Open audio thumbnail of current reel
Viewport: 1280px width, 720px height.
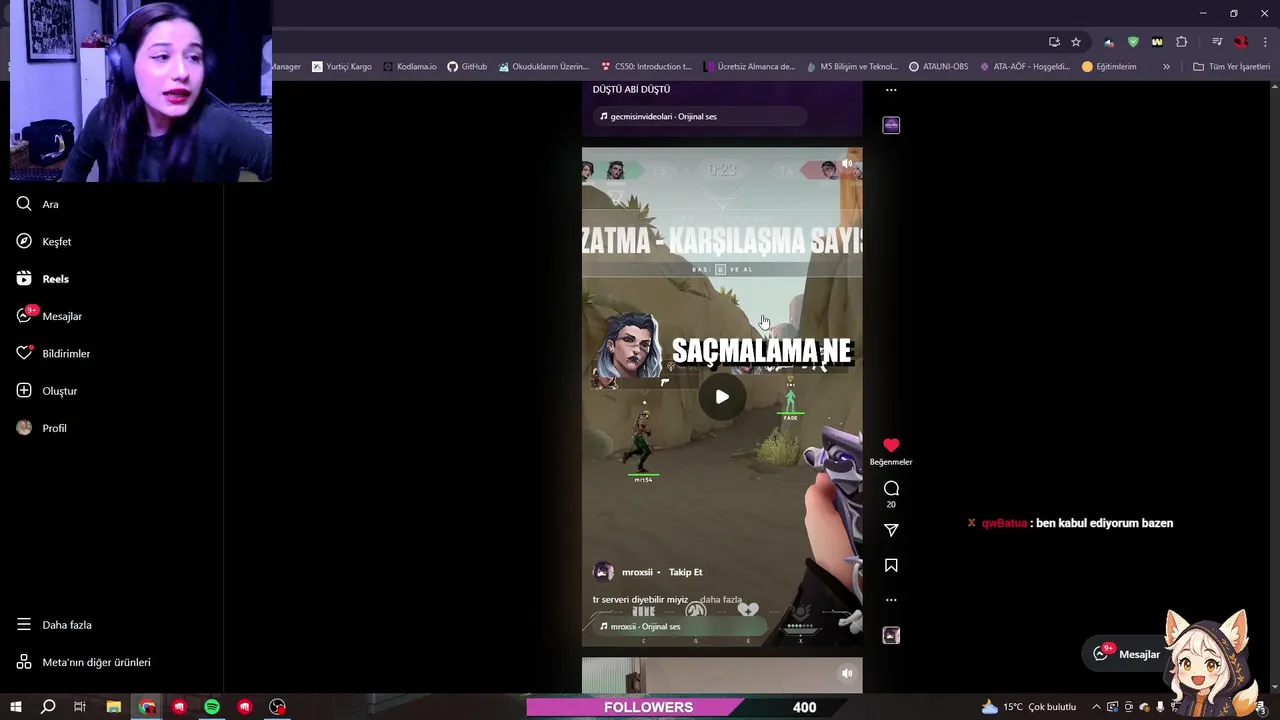(x=891, y=635)
